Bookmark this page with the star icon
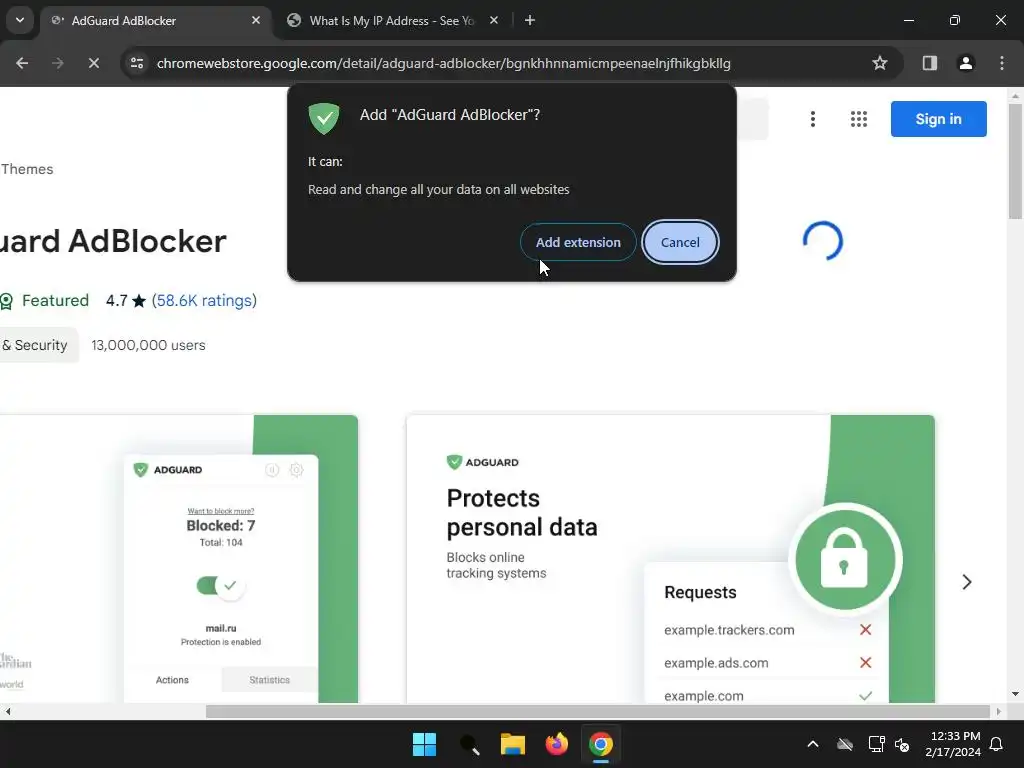The height and width of the screenshot is (768, 1024). [x=880, y=63]
